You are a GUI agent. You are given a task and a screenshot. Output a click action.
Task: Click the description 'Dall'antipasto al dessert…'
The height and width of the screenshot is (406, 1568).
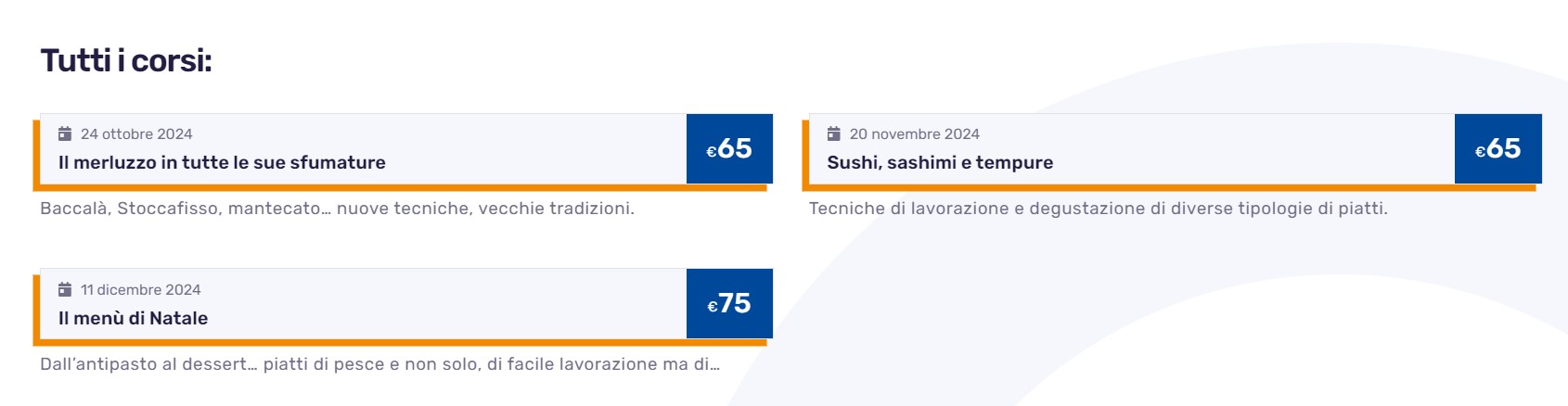(x=379, y=364)
